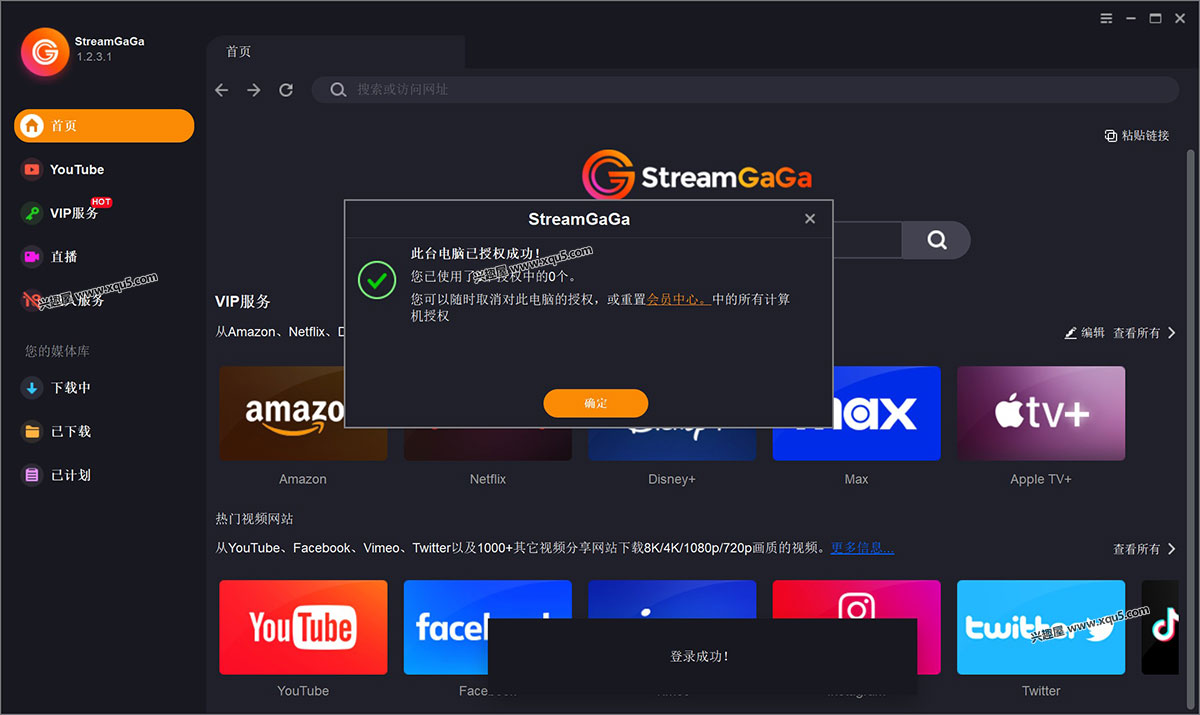This screenshot has width=1200, height=715.
Task: Click 查看所有 beside 编辑 in VIP服务
Action: pyautogui.click(x=1145, y=333)
